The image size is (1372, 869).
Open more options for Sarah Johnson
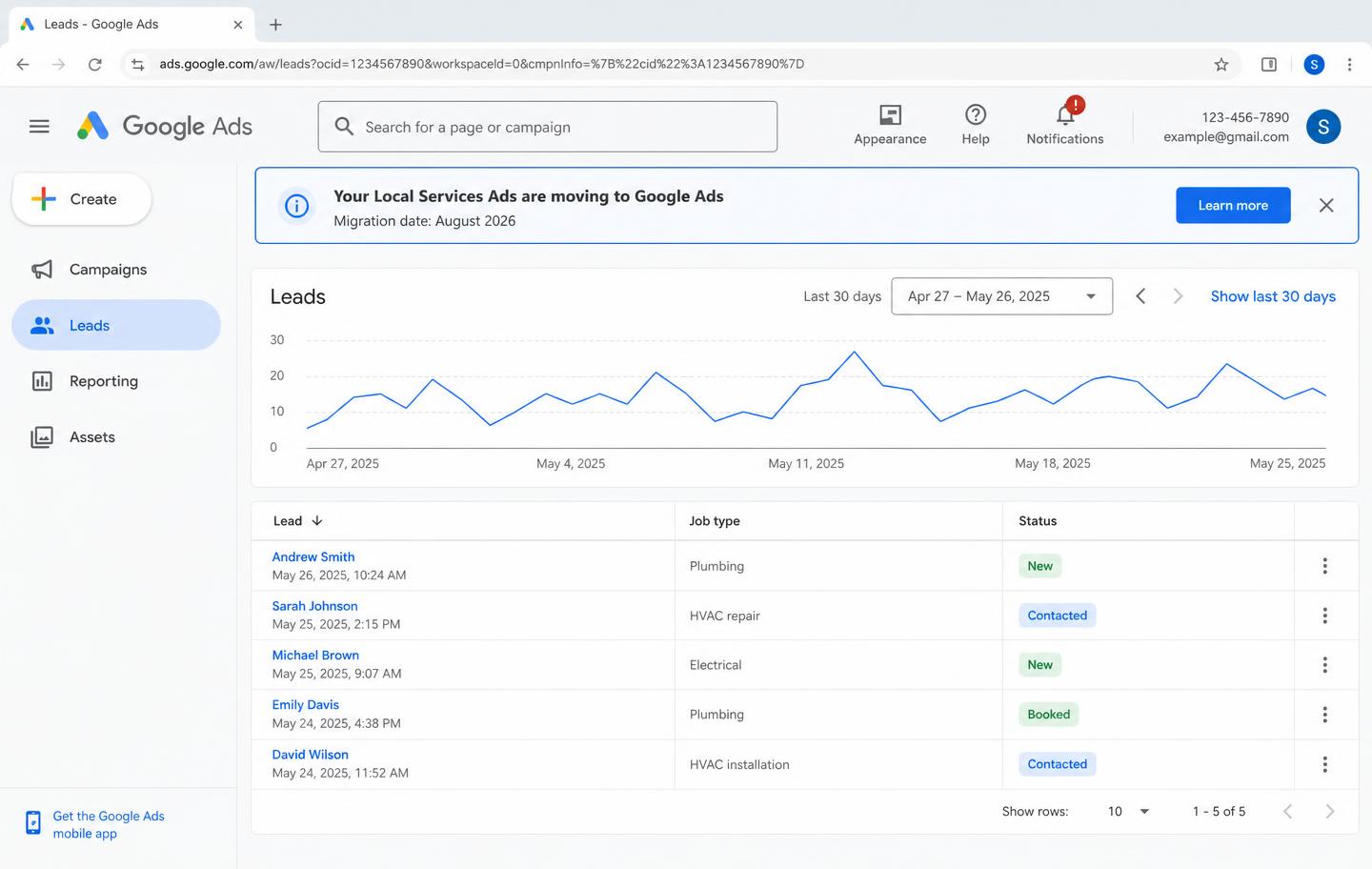point(1324,616)
